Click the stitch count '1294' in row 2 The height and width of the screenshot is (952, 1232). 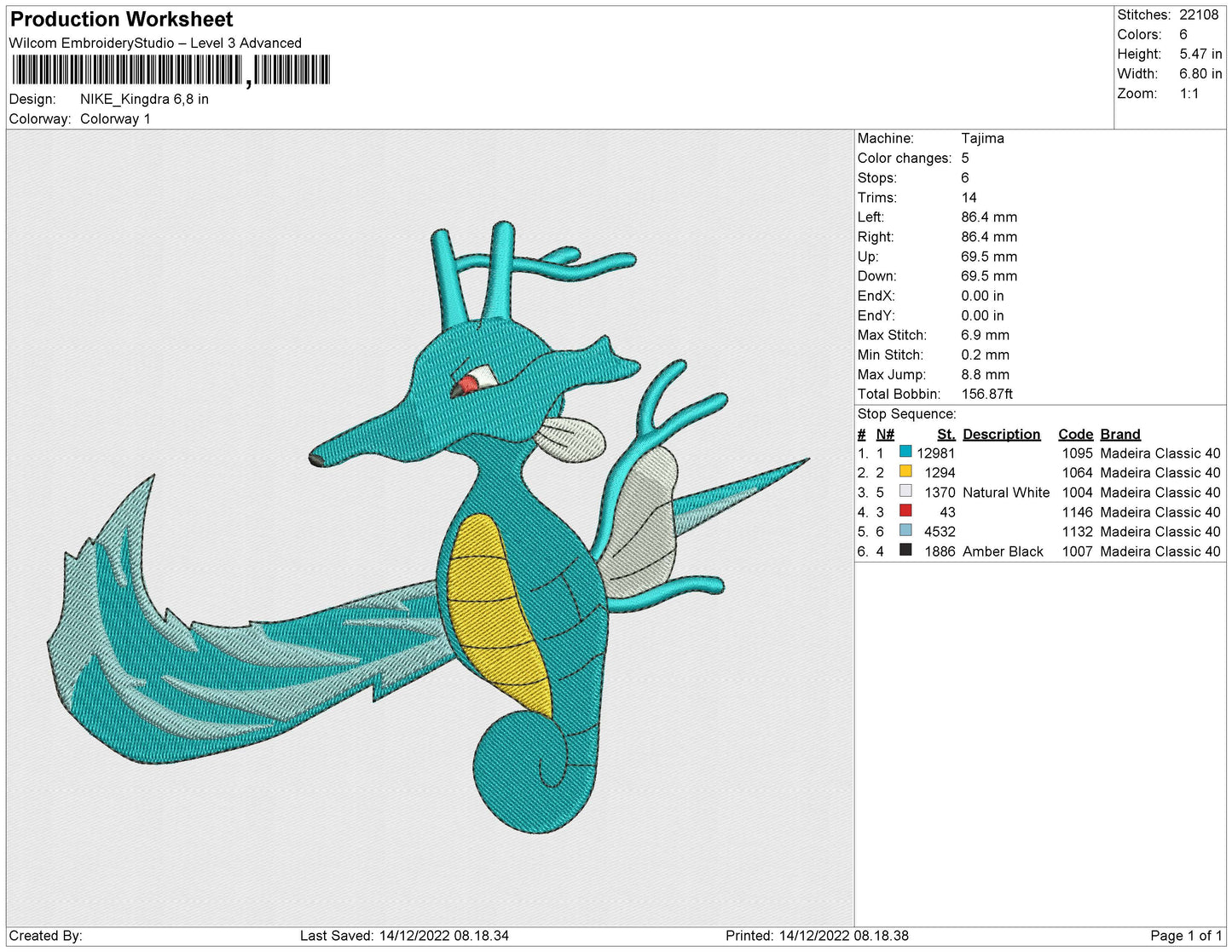click(940, 473)
